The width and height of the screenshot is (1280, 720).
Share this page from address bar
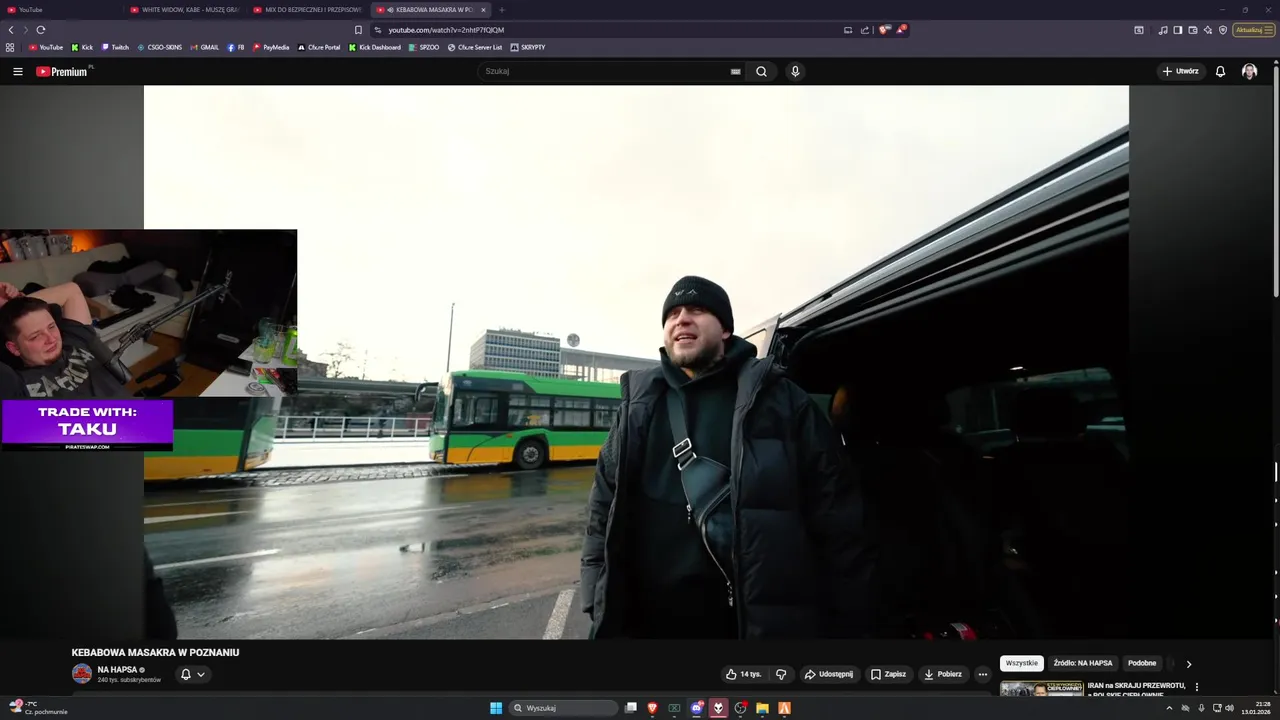click(x=865, y=30)
